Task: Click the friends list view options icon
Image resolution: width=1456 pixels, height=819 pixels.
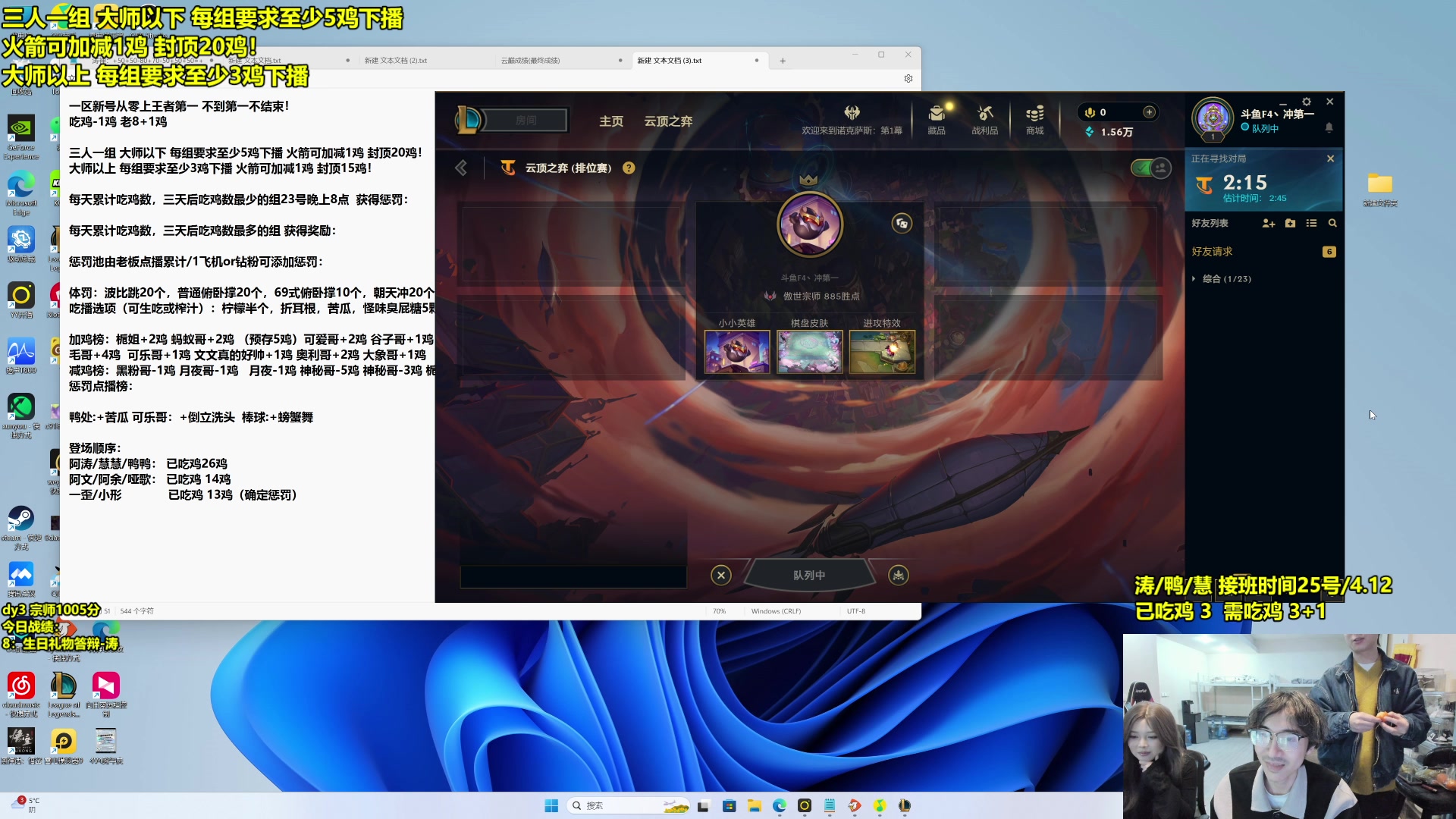Action: tap(1311, 223)
